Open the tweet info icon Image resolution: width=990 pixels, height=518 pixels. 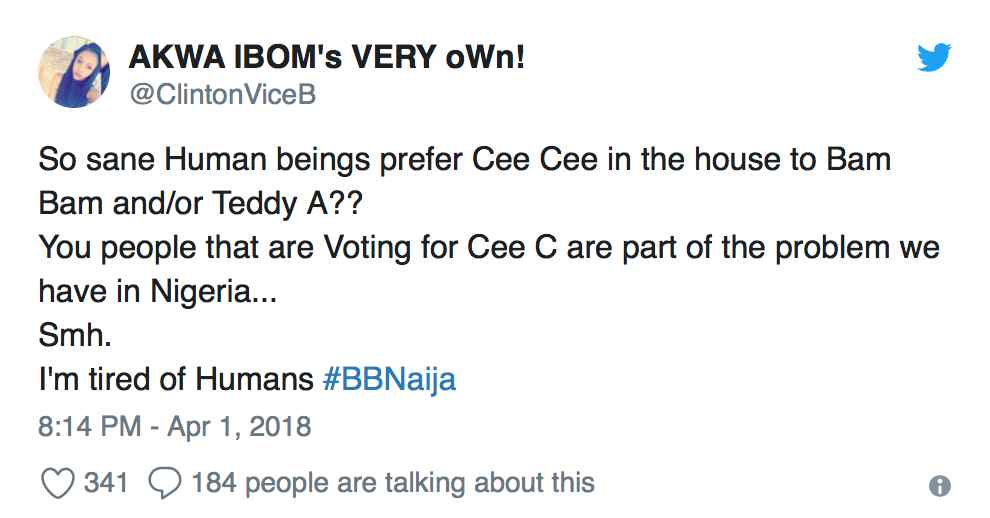[x=939, y=486]
